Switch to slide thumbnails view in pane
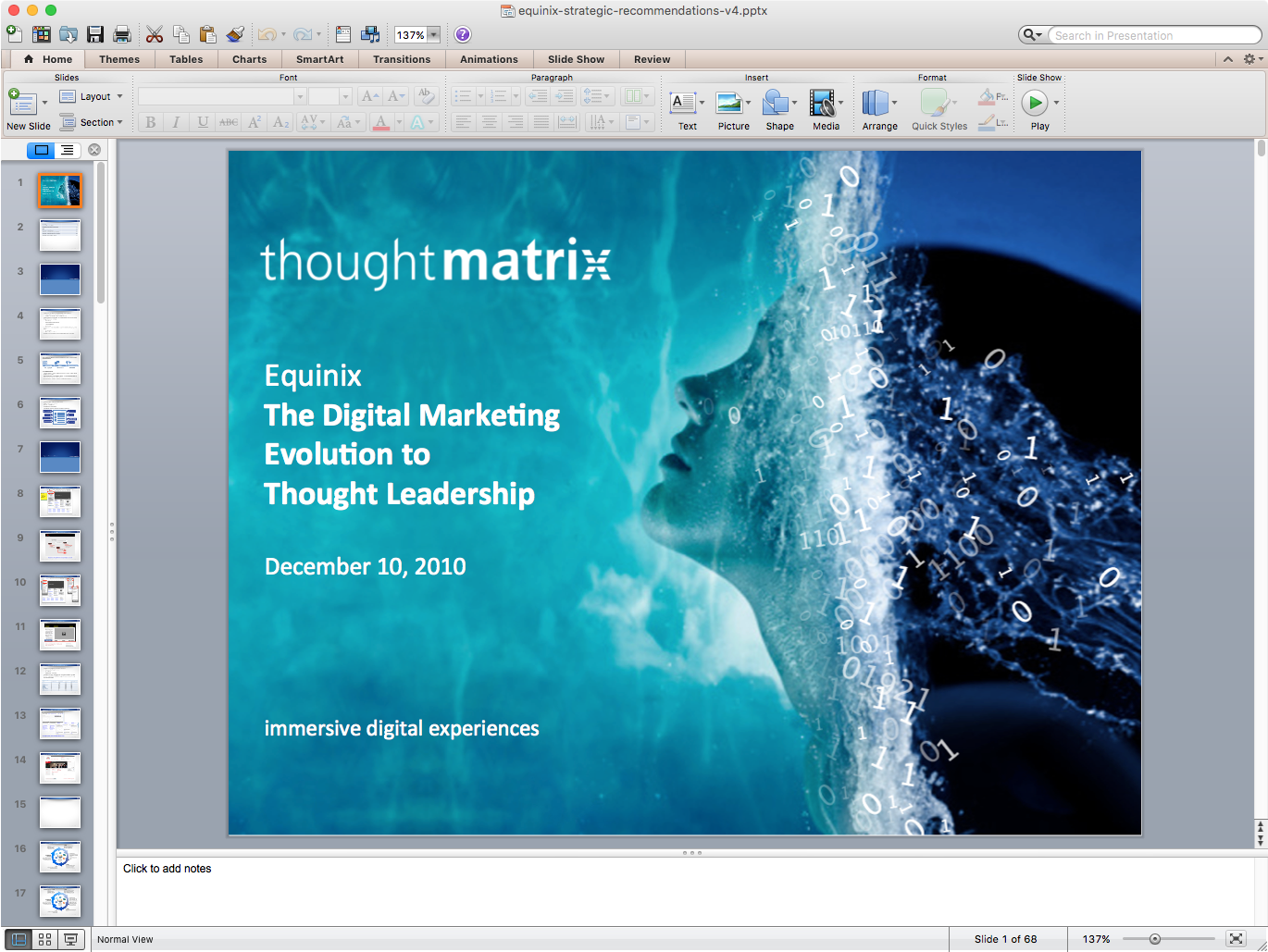Viewport: 1268px width, 952px height. (x=41, y=150)
